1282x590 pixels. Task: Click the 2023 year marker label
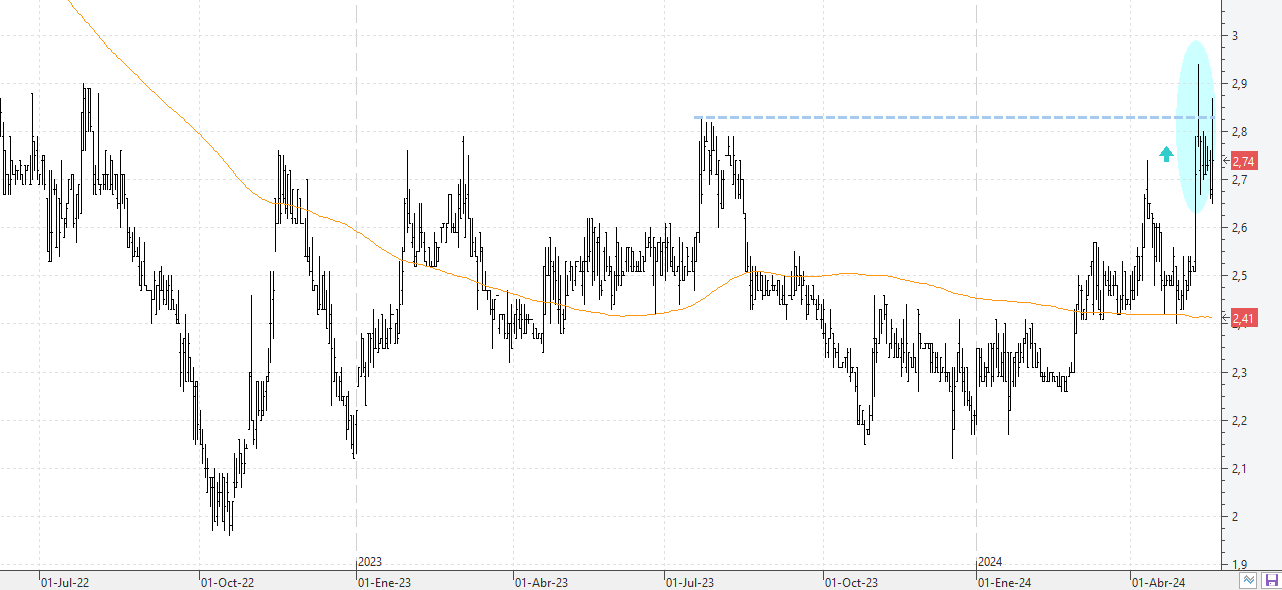point(369,563)
